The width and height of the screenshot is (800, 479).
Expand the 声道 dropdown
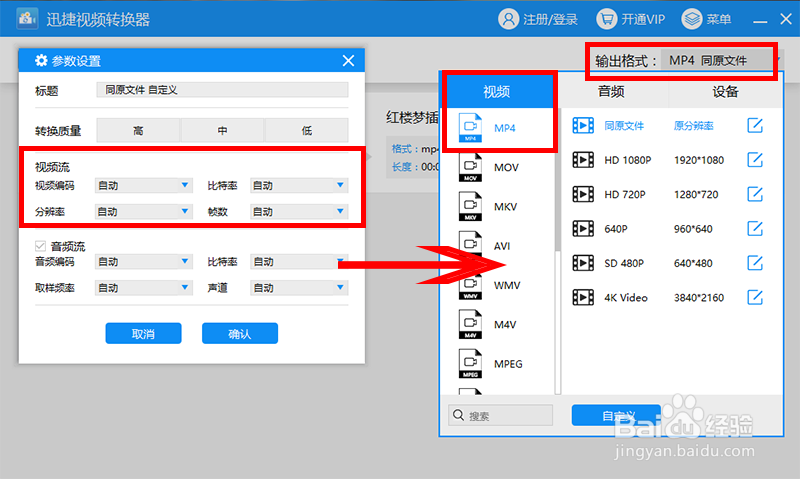click(x=299, y=288)
